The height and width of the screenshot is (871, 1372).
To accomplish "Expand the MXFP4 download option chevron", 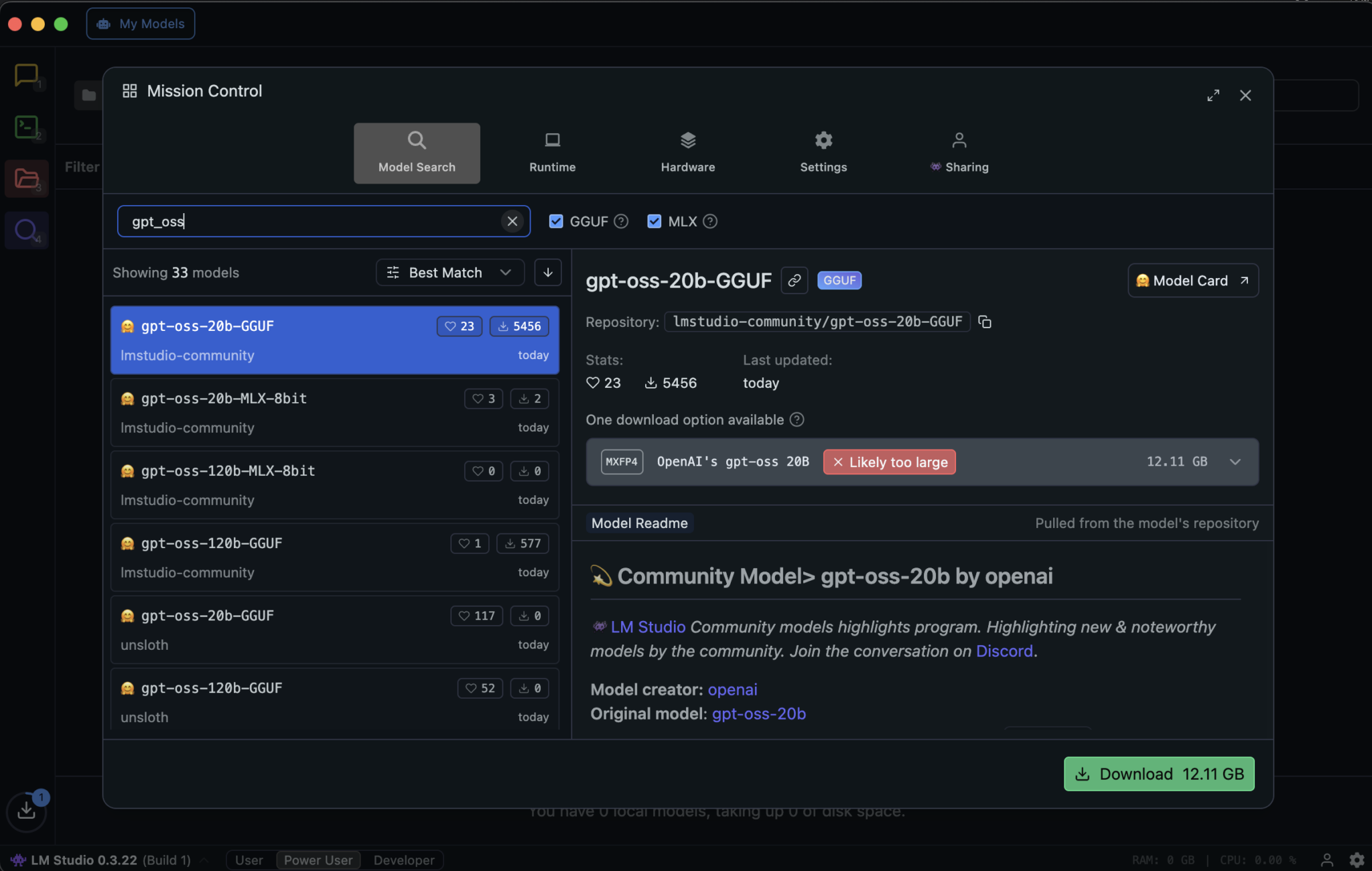I will coord(1235,462).
